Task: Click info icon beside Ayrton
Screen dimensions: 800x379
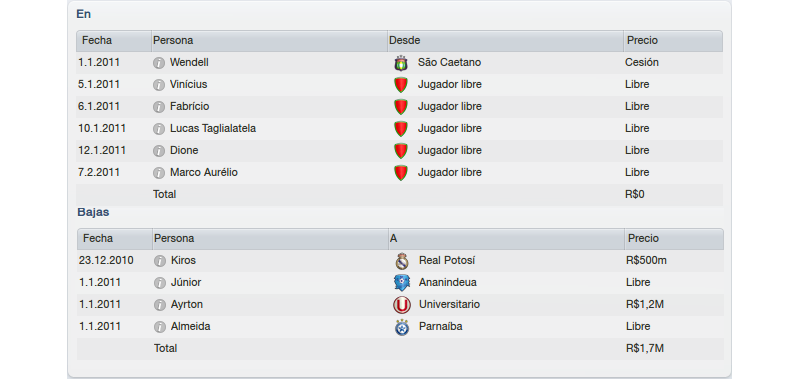Action: (160, 305)
